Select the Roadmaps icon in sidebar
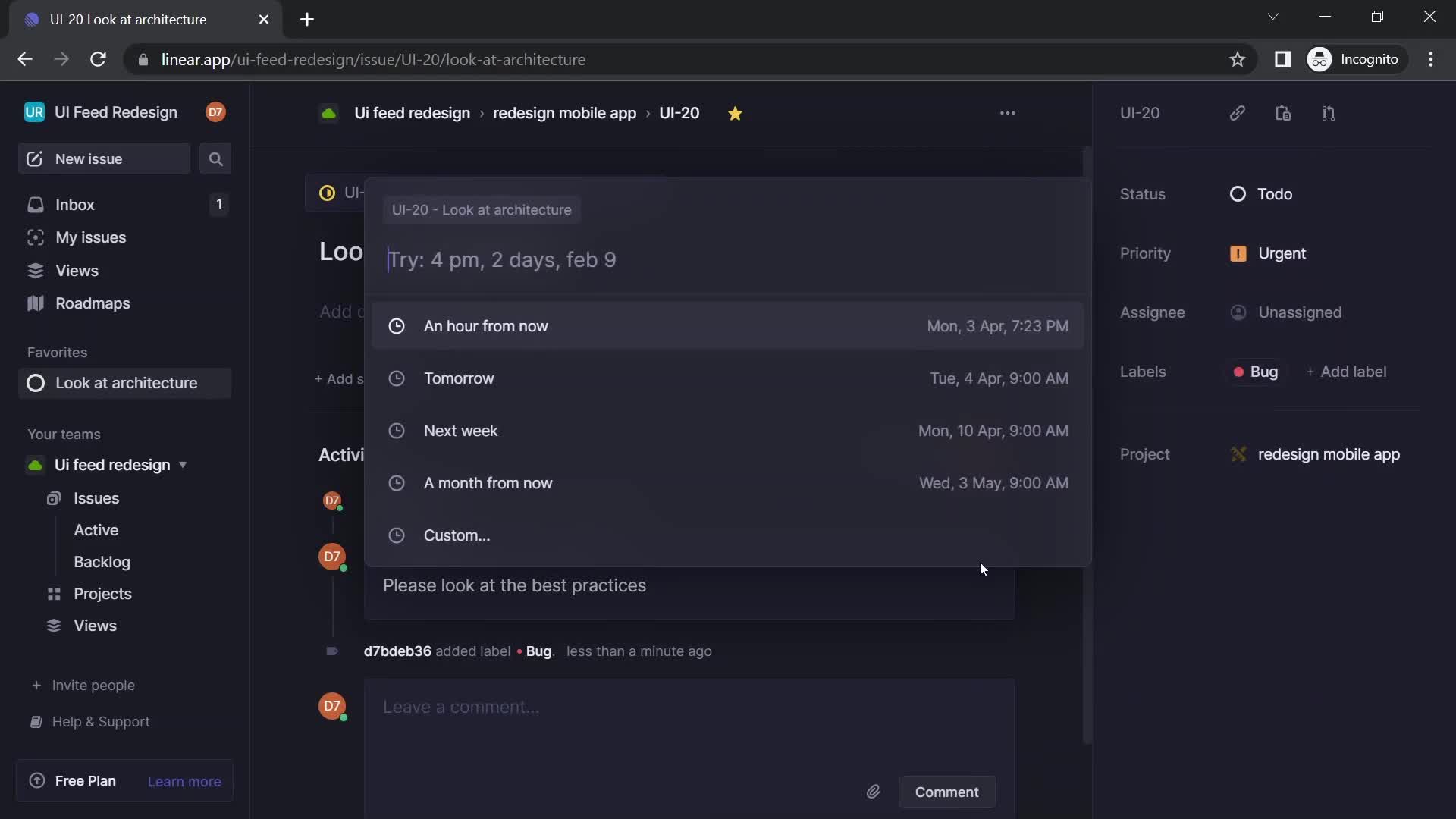The width and height of the screenshot is (1456, 819). [36, 305]
